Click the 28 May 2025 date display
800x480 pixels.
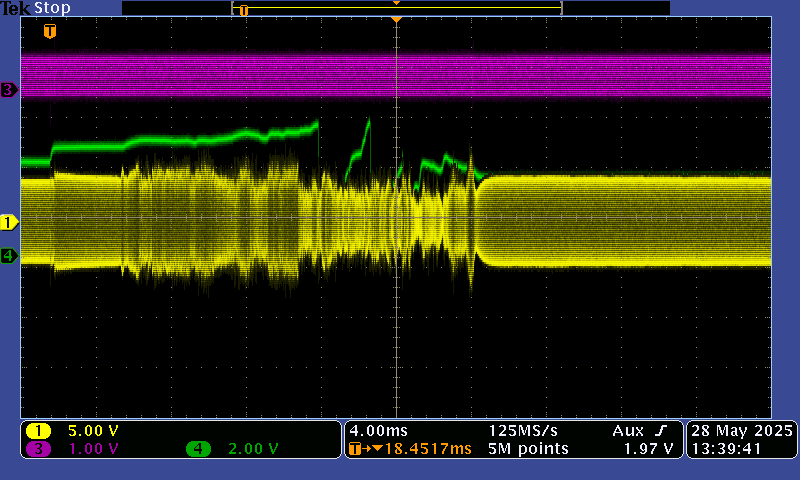click(741, 430)
